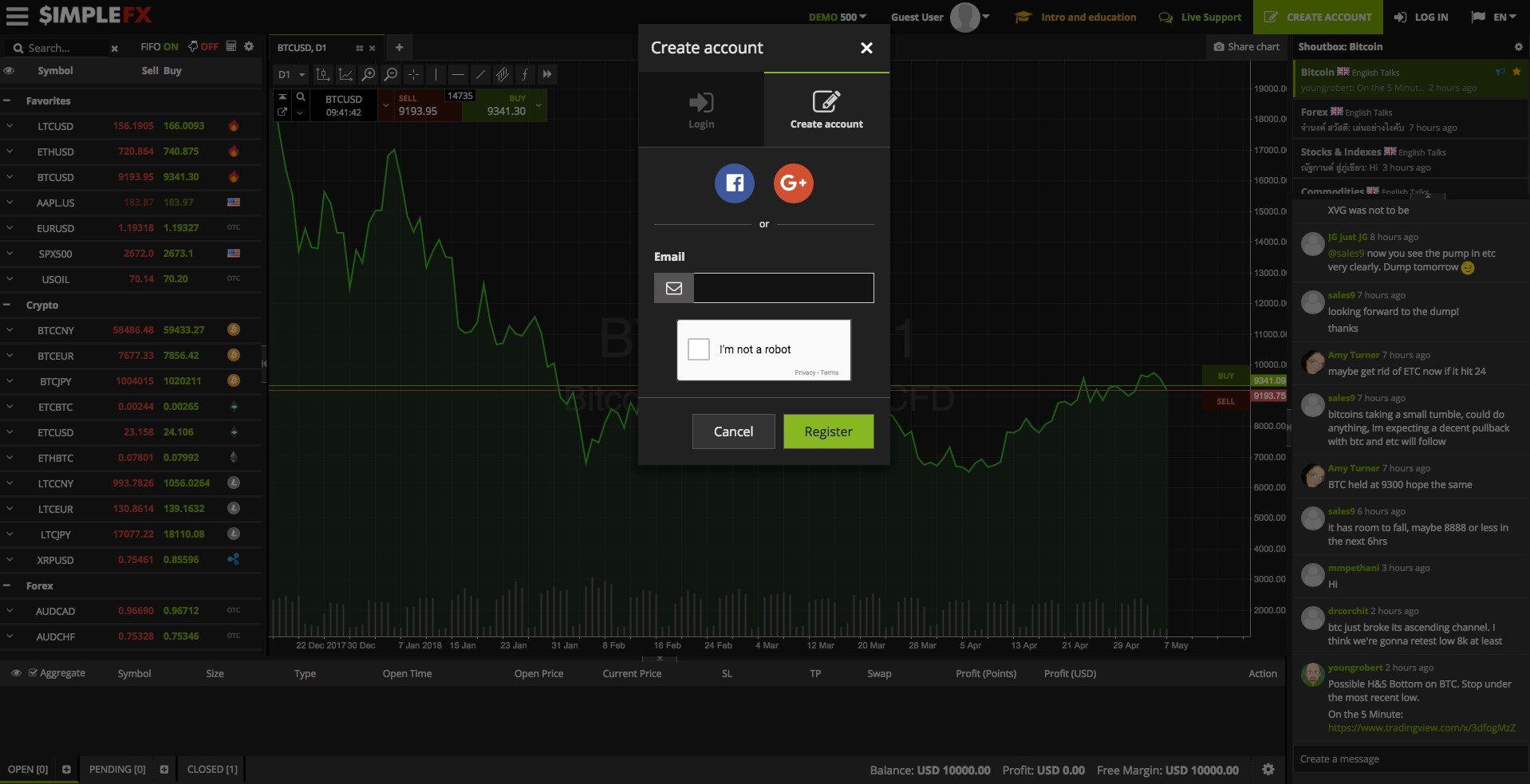The width and height of the screenshot is (1530, 784).
Task: Toggle symbols visibility eye icon
Action: 10,70
